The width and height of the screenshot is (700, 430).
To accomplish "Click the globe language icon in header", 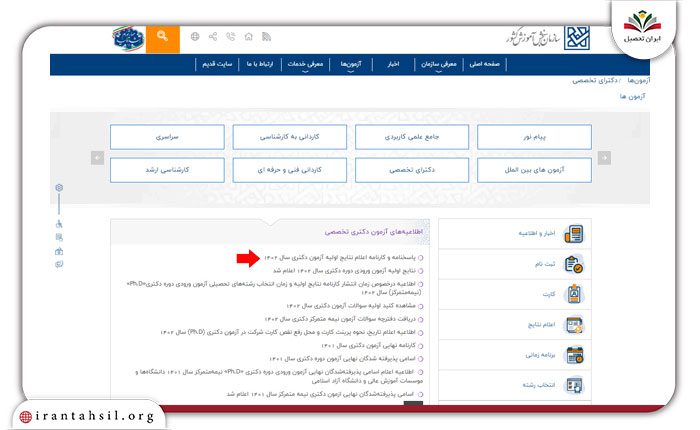I will pos(195,37).
